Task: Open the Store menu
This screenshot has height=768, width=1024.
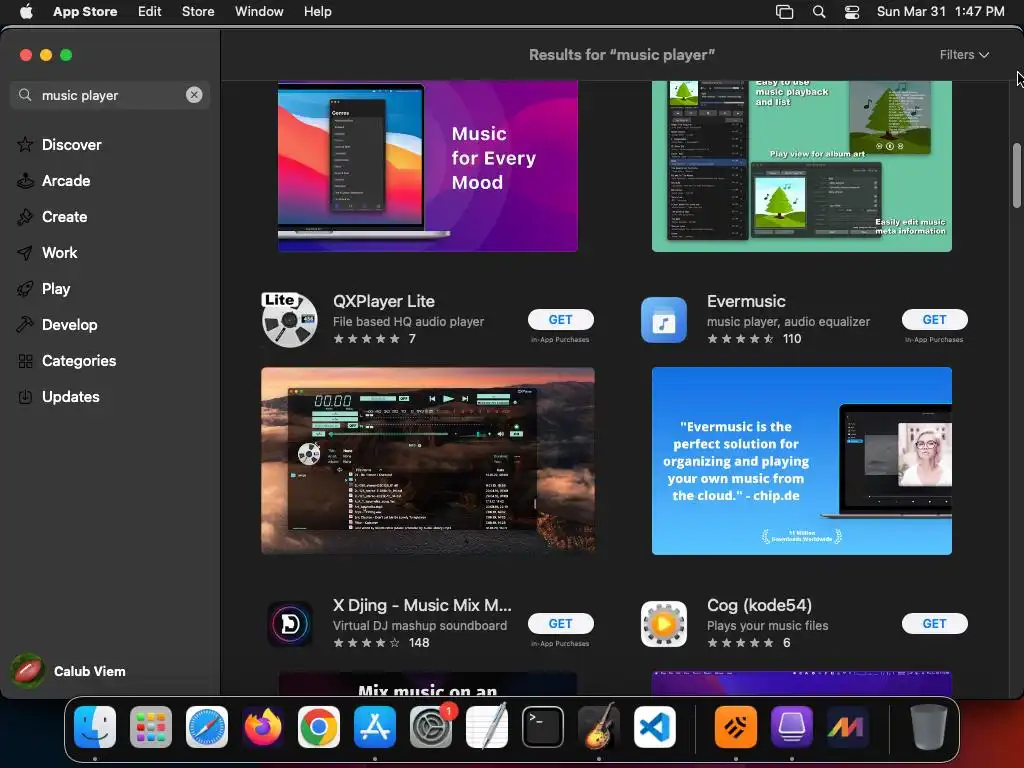Action: [198, 12]
